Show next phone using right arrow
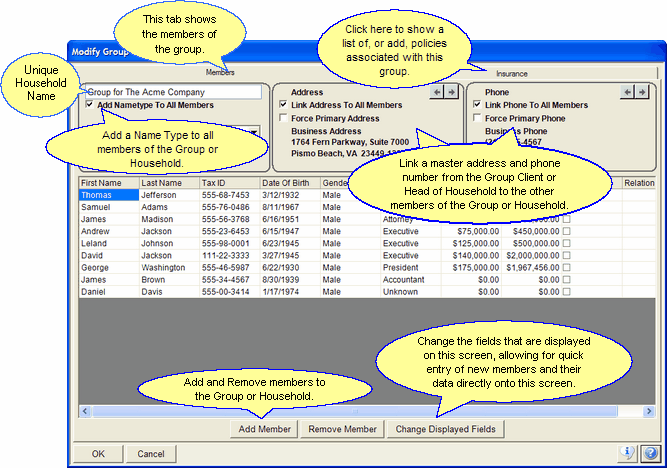 (642, 92)
